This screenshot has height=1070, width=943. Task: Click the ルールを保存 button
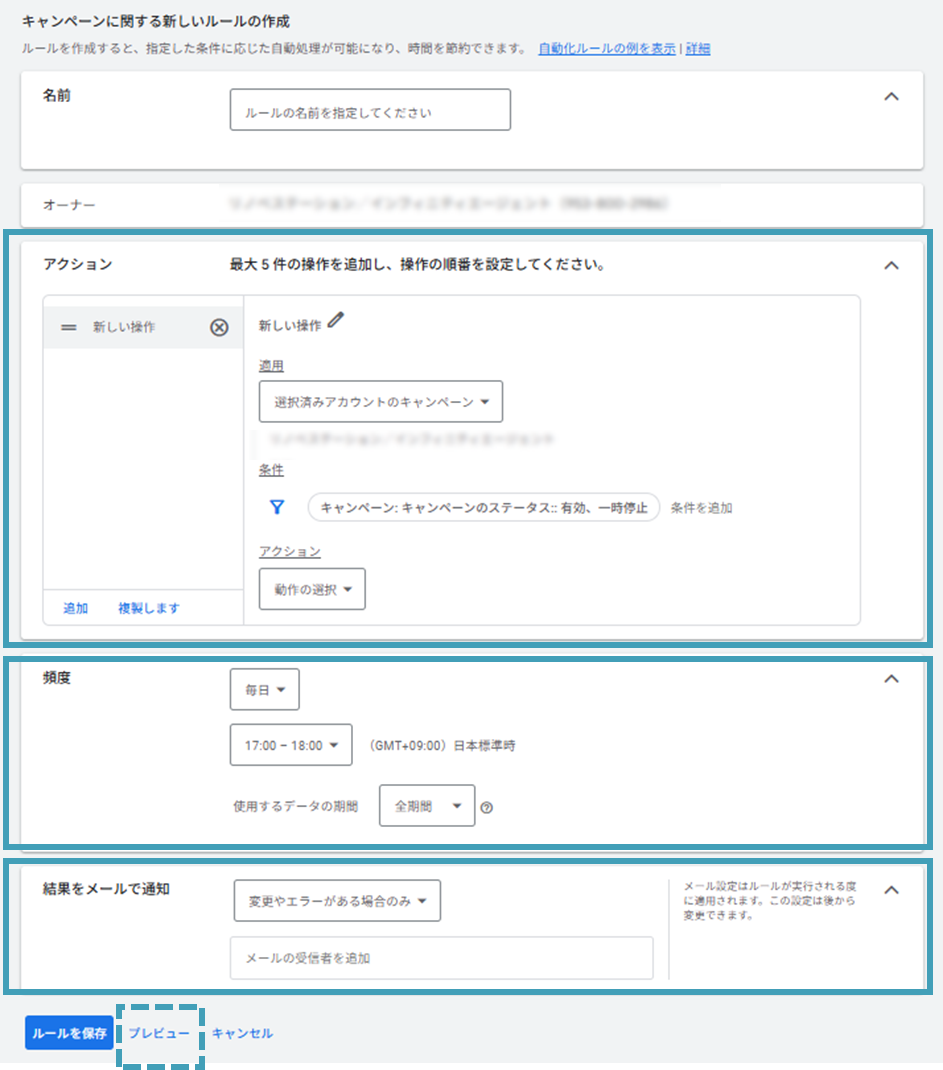tap(69, 1033)
